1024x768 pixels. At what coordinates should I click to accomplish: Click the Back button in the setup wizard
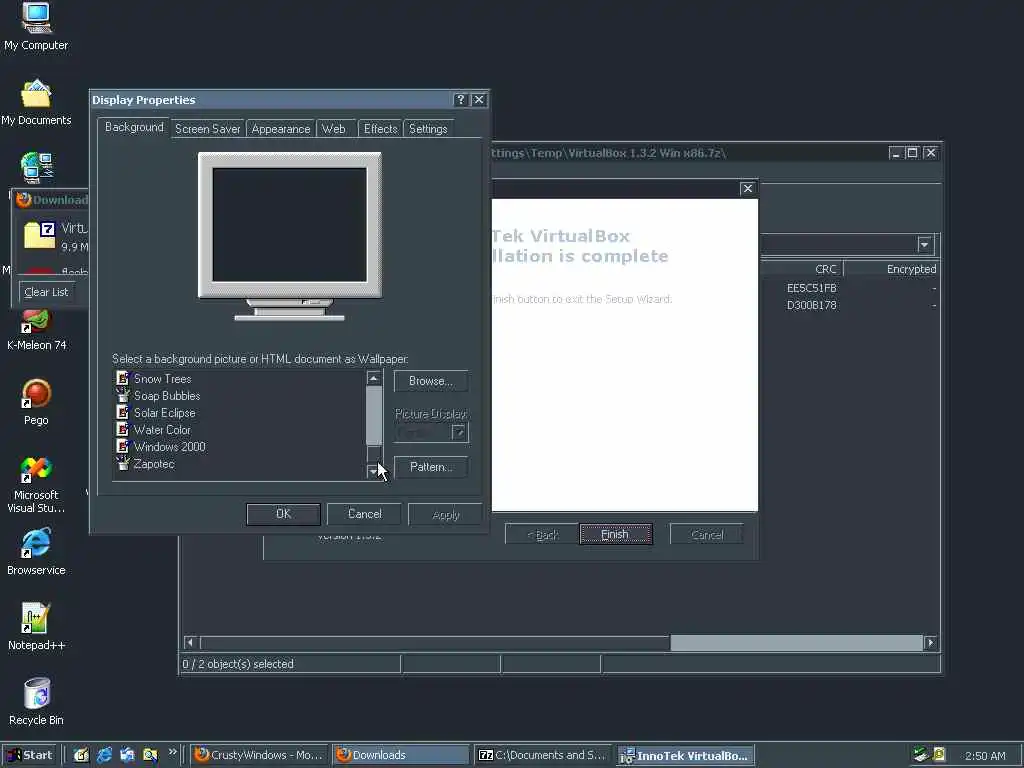coord(542,535)
